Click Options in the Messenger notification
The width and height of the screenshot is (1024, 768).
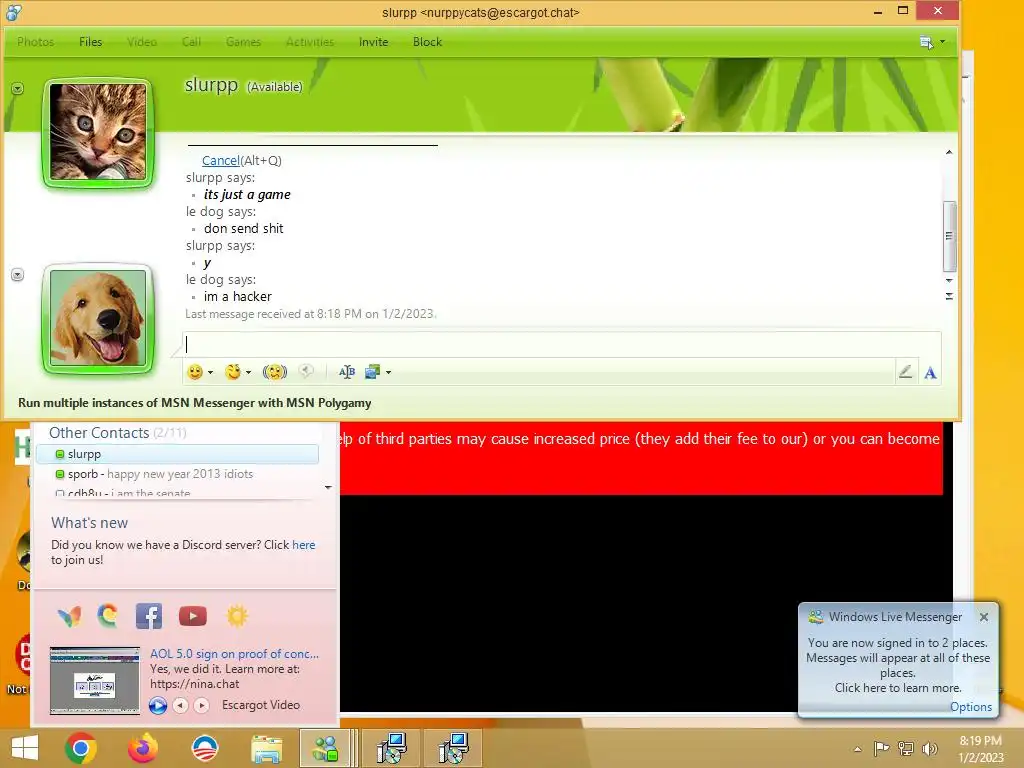coord(970,707)
